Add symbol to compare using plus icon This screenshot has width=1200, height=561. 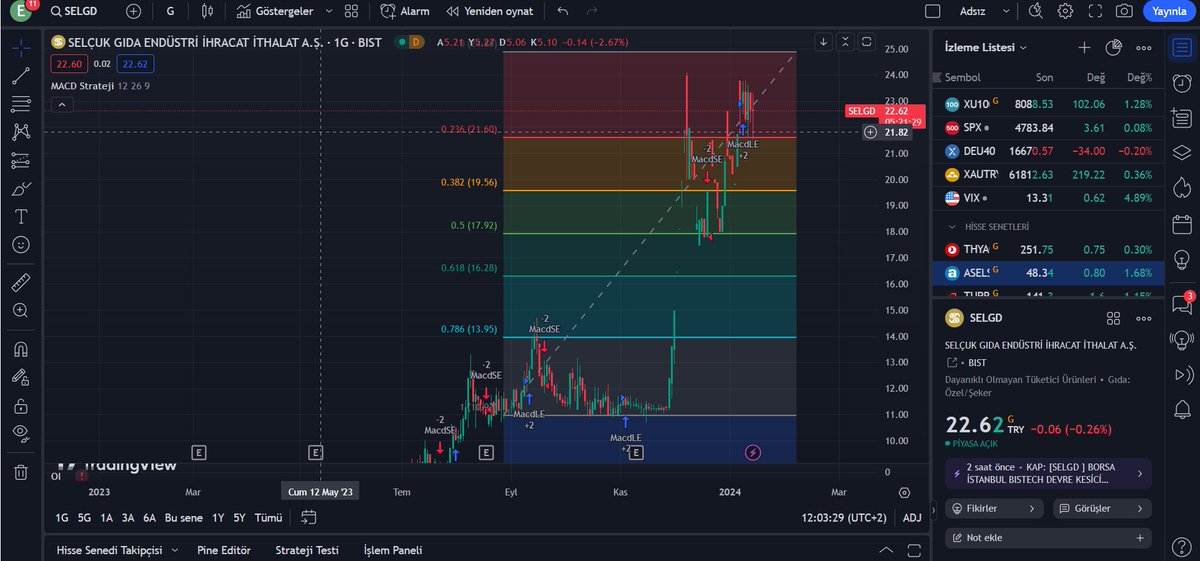pos(134,11)
